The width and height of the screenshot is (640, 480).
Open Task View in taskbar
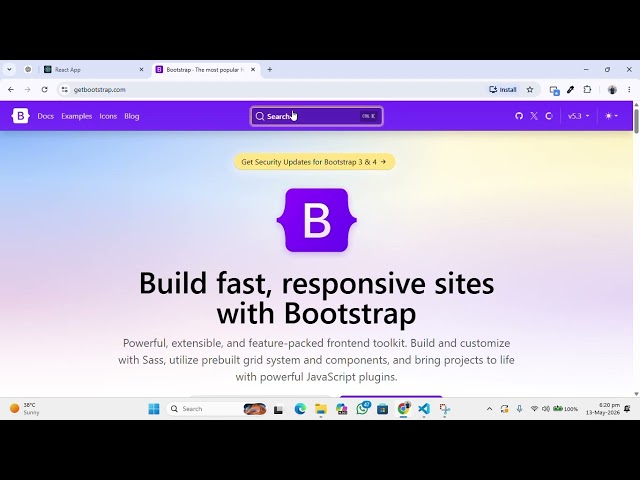tap(278, 409)
